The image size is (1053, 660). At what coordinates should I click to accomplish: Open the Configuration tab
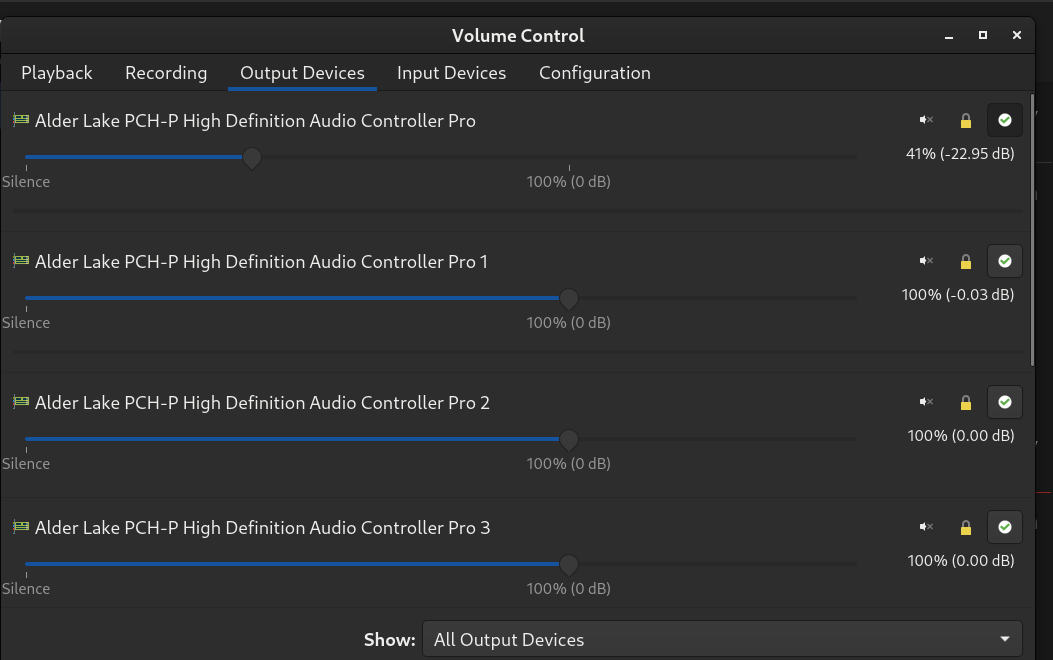pos(594,73)
